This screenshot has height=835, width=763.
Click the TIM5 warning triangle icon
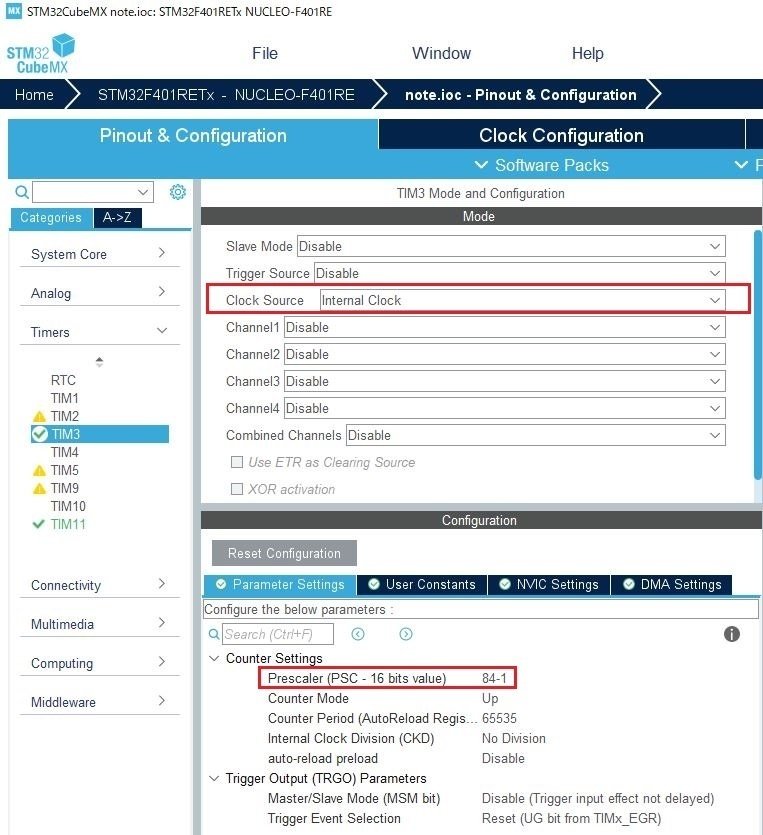point(39,471)
